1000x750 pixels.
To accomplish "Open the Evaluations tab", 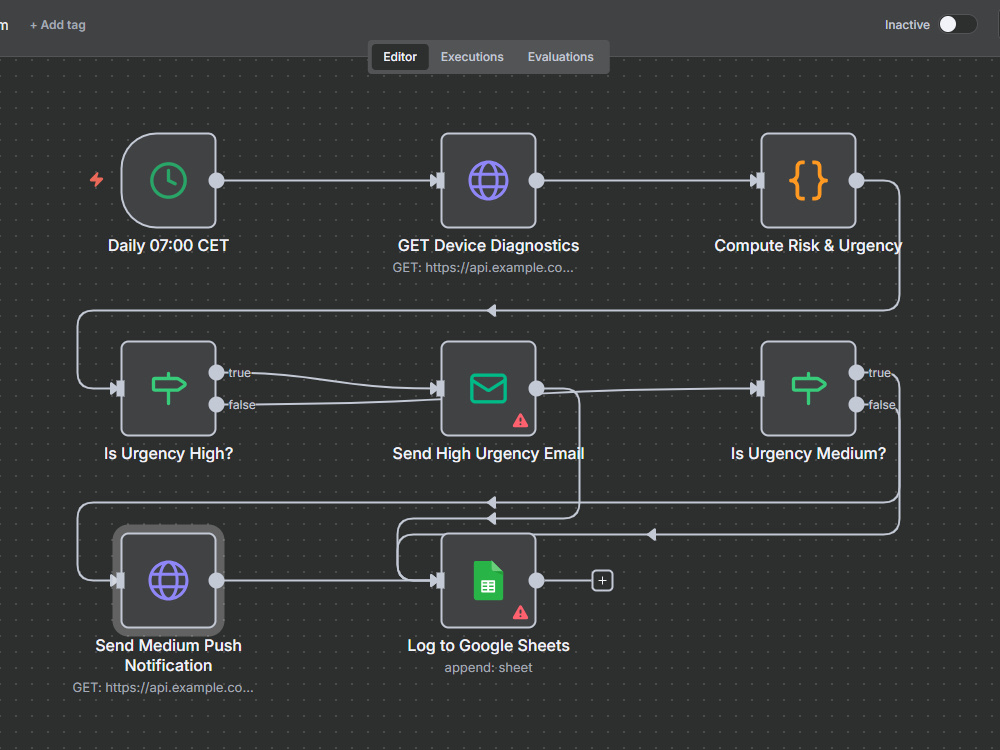I will pyautogui.click(x=561, y=57).
